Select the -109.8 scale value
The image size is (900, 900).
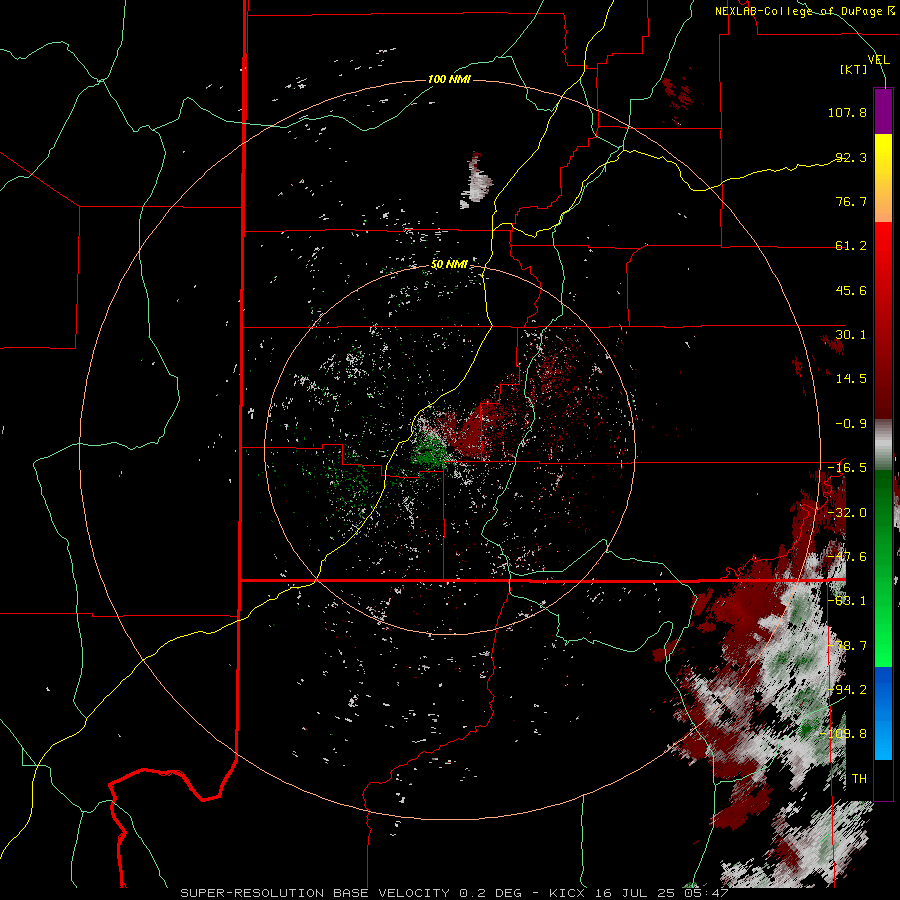click(844, 734)
